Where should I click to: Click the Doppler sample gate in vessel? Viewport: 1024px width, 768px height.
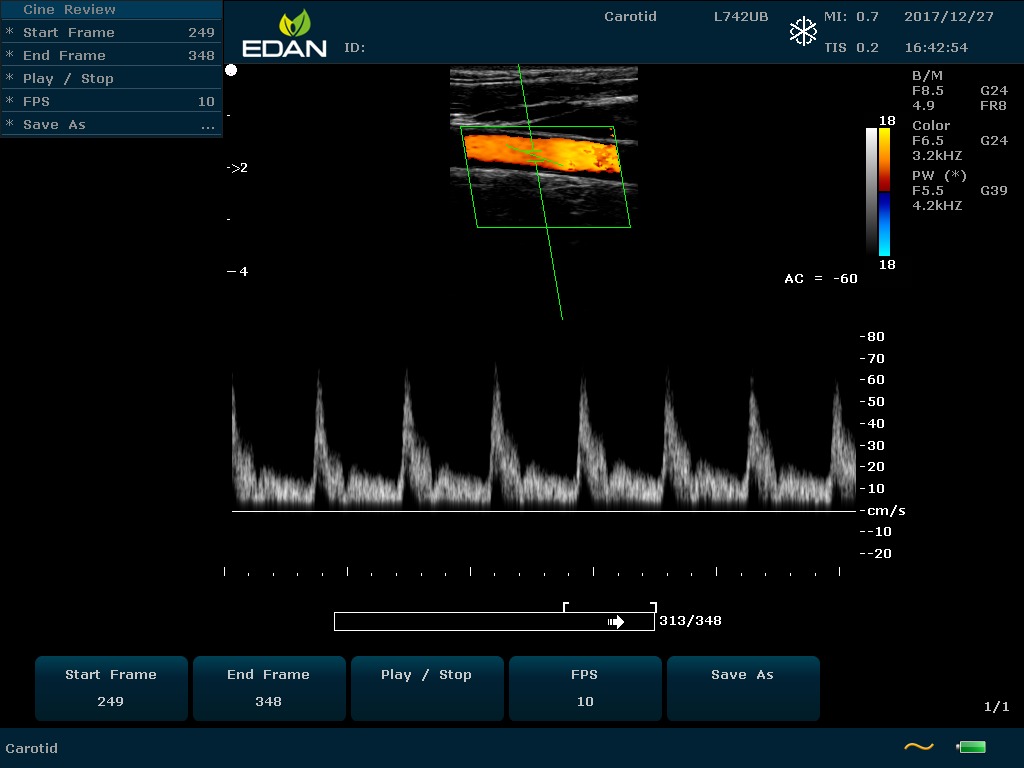pos(535,155)
